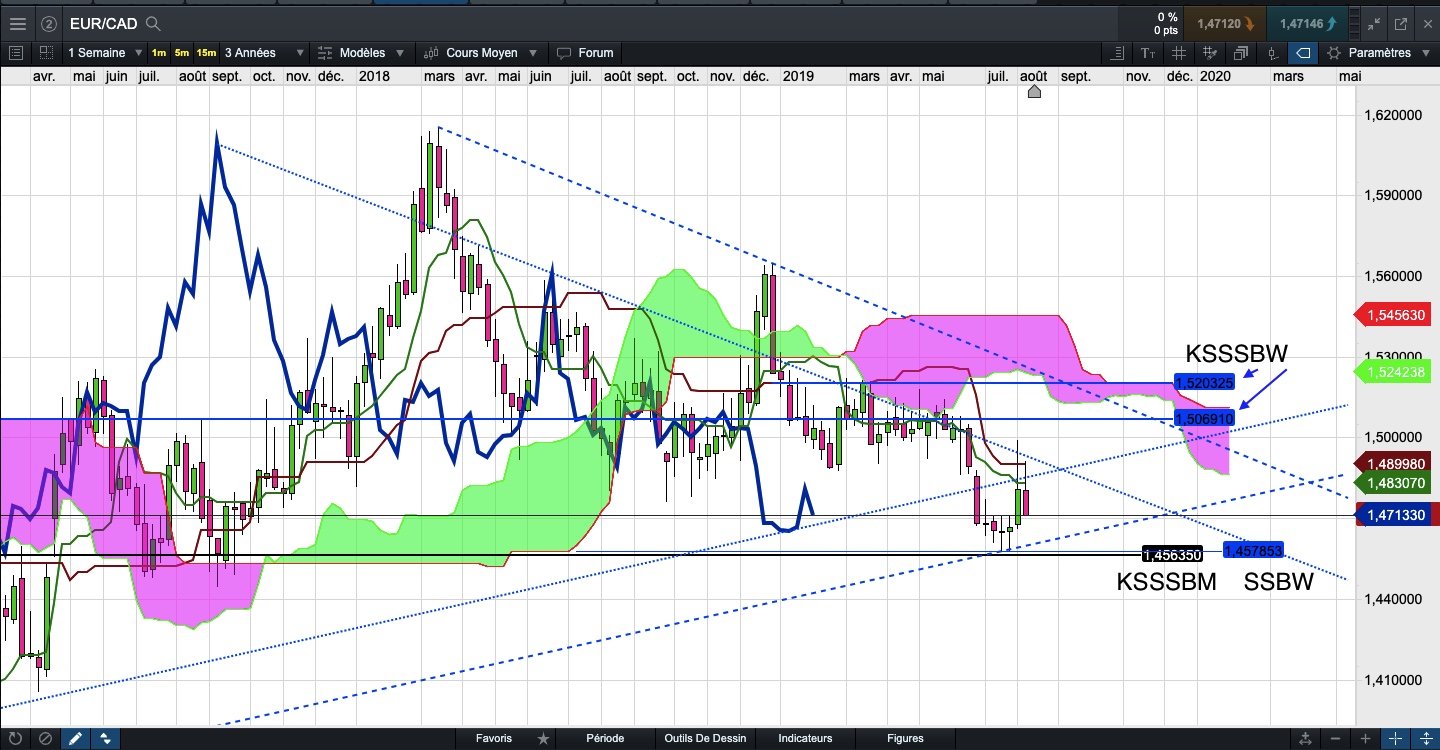Zoom out with the minus button
The height and width of the screenshot is (750, 1440).
point(1337,739)
